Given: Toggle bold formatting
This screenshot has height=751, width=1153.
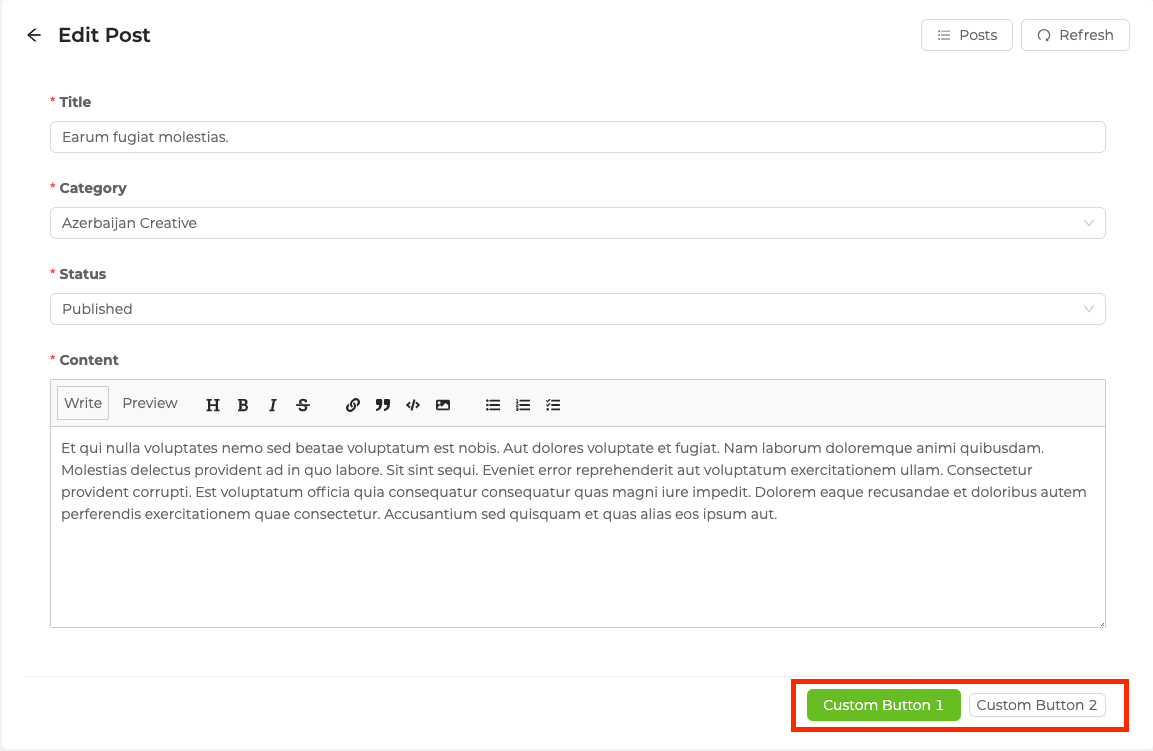Looking at the screenshot, I should [242, 404].
